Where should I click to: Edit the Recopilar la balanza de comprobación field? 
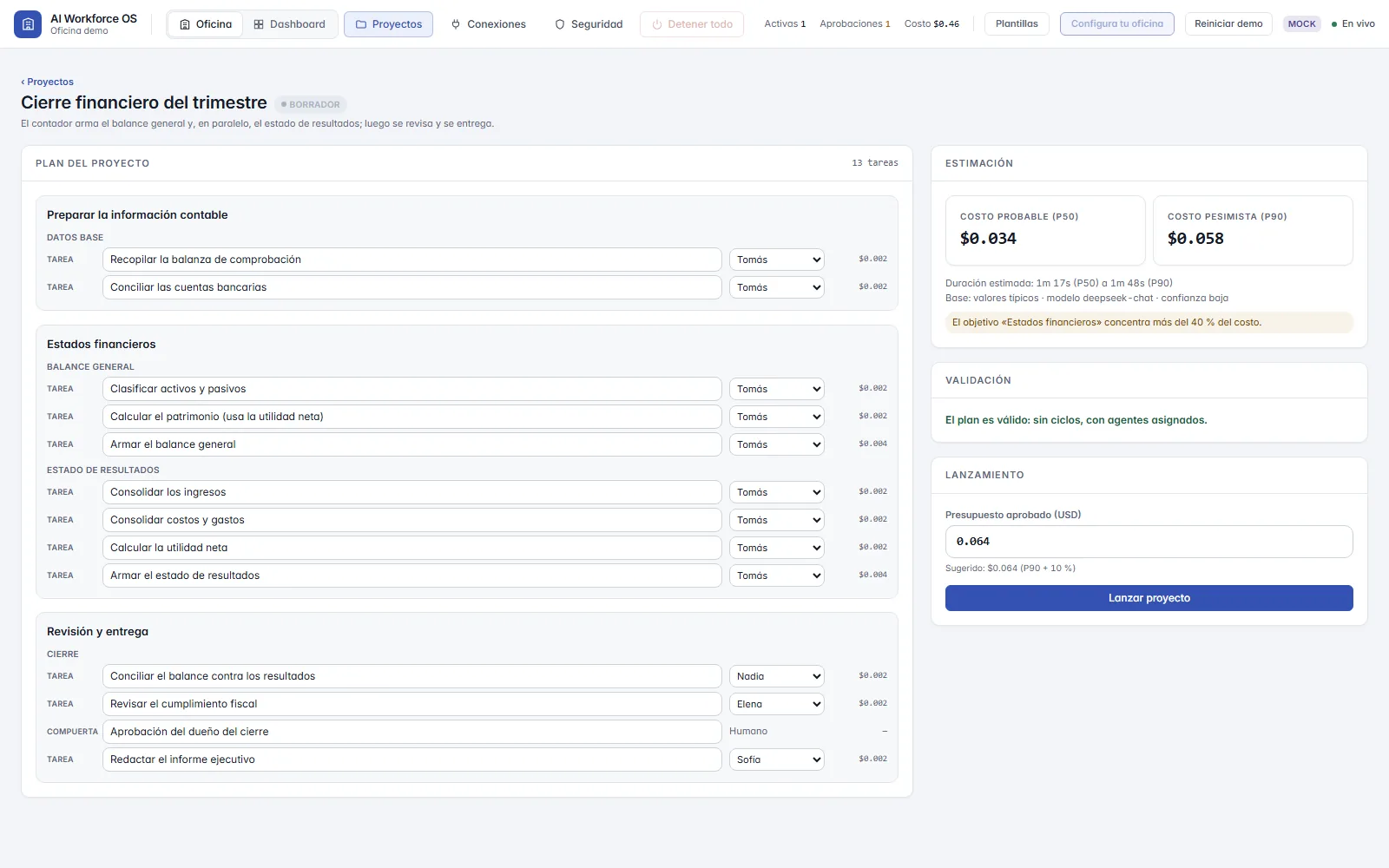411,260
